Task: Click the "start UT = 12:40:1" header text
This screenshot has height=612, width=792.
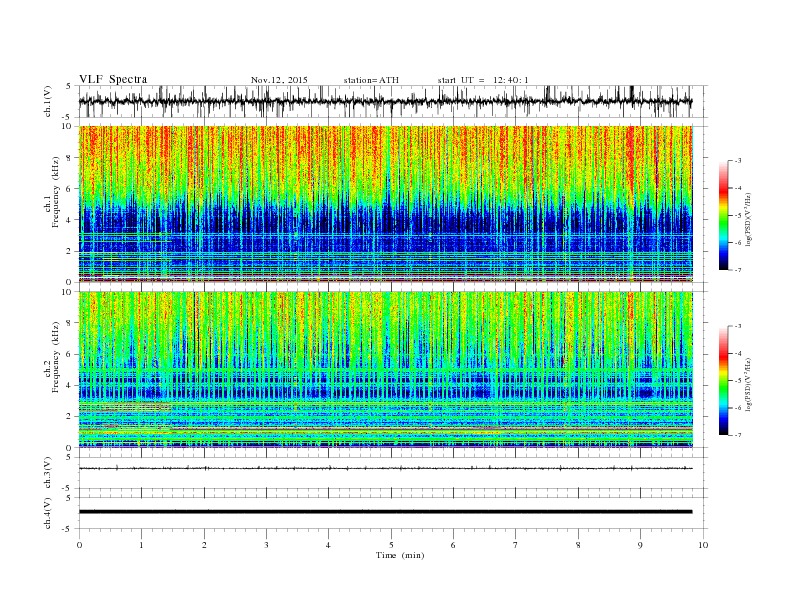Action: pyautogui.click(x=483, y=80)
